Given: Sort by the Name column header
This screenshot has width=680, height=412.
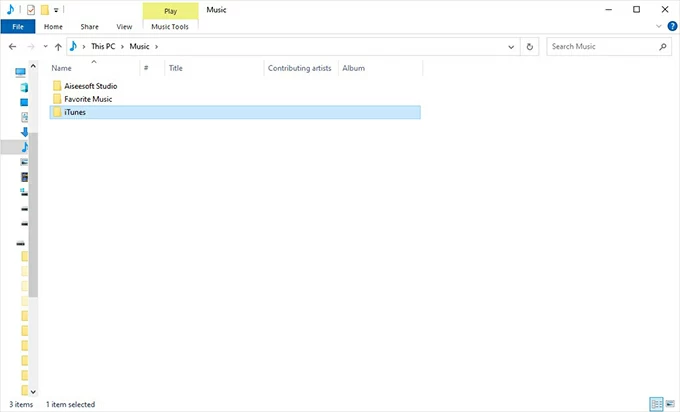Looking at the screenshot, I should [x=61, y=68].
